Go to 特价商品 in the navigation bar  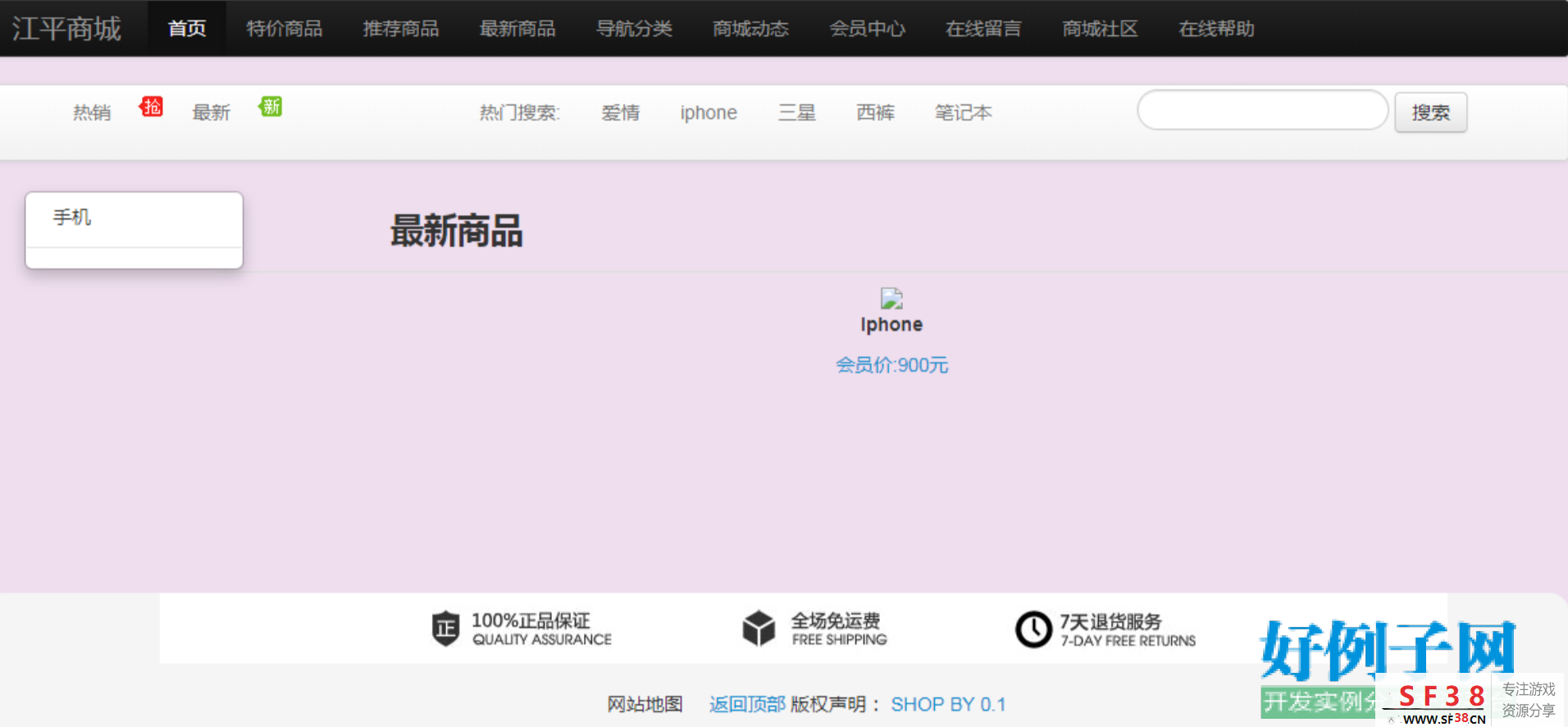pos(285,29)
